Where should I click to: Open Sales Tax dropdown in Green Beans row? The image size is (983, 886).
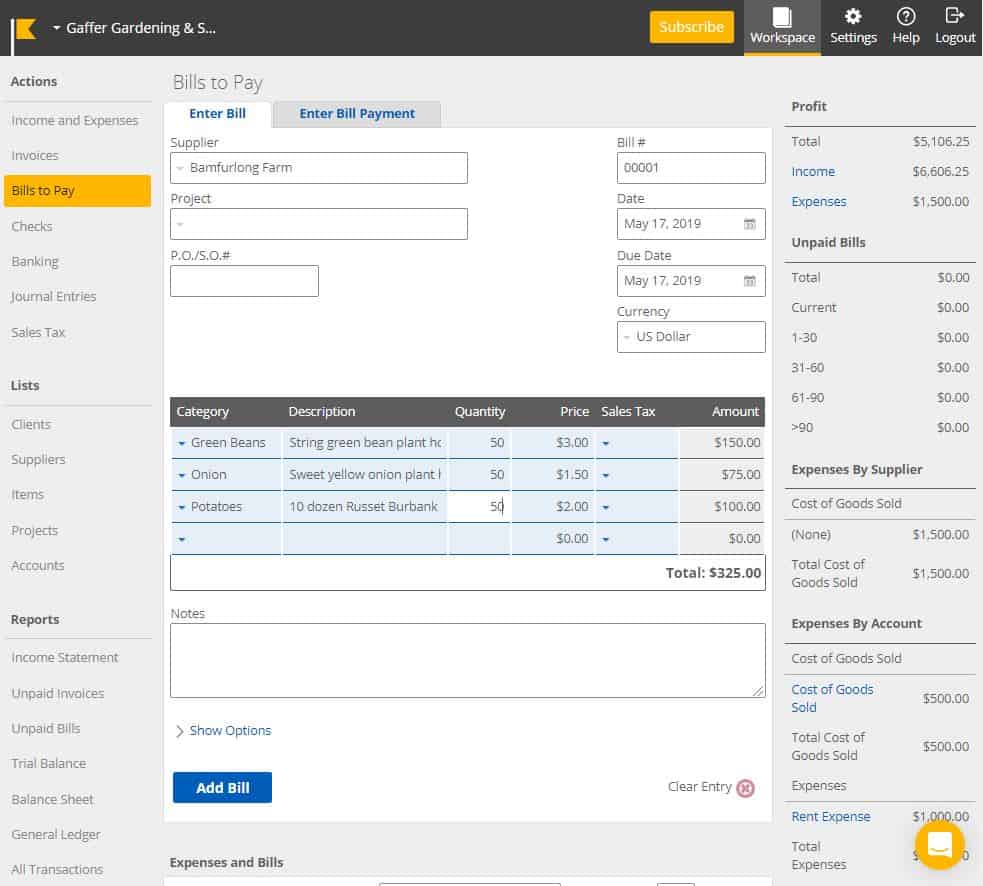coord(606,443)
